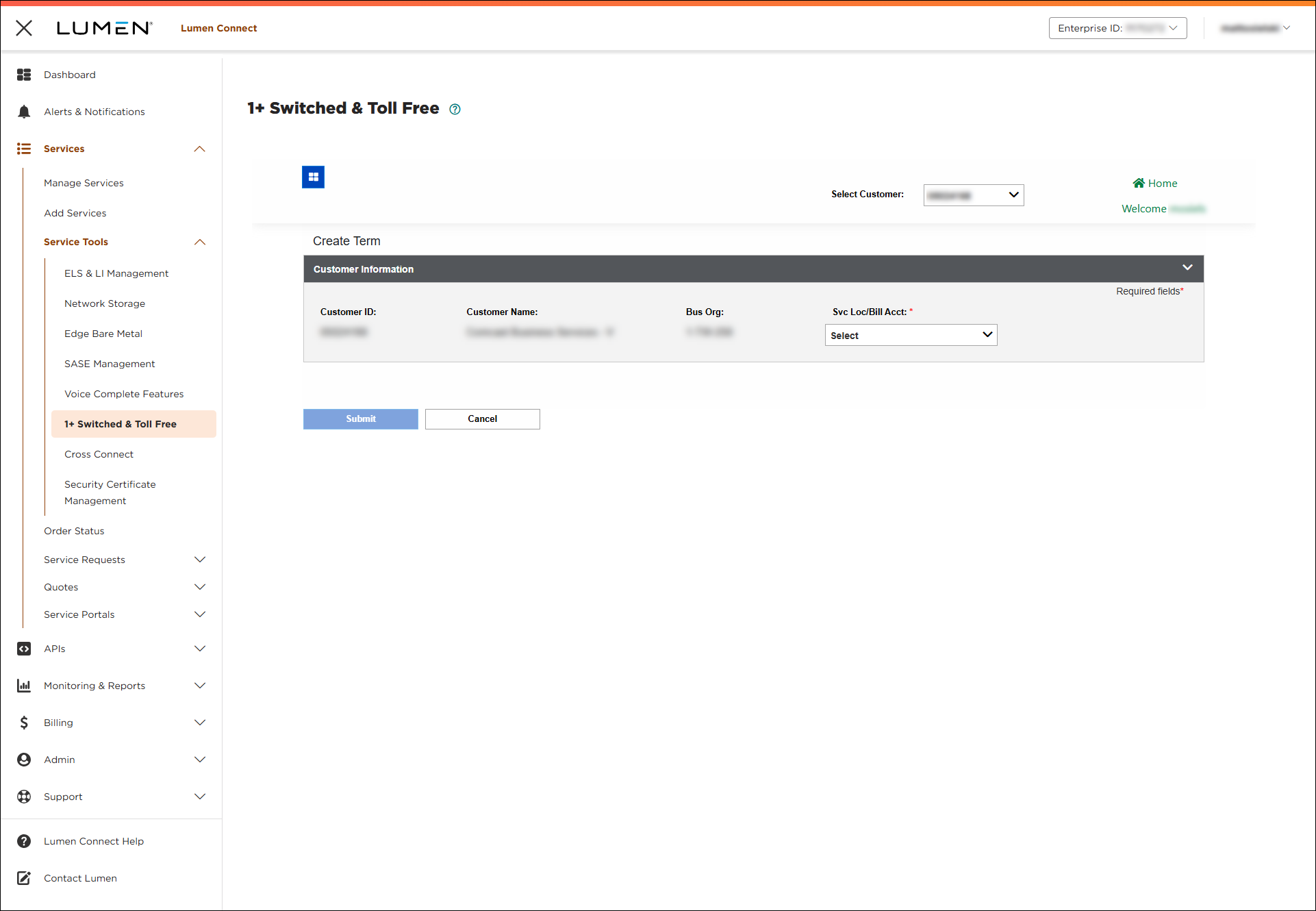Click the Monitoring chart icon
Screen dimensions: 1316x911
[x=24, y=686]
